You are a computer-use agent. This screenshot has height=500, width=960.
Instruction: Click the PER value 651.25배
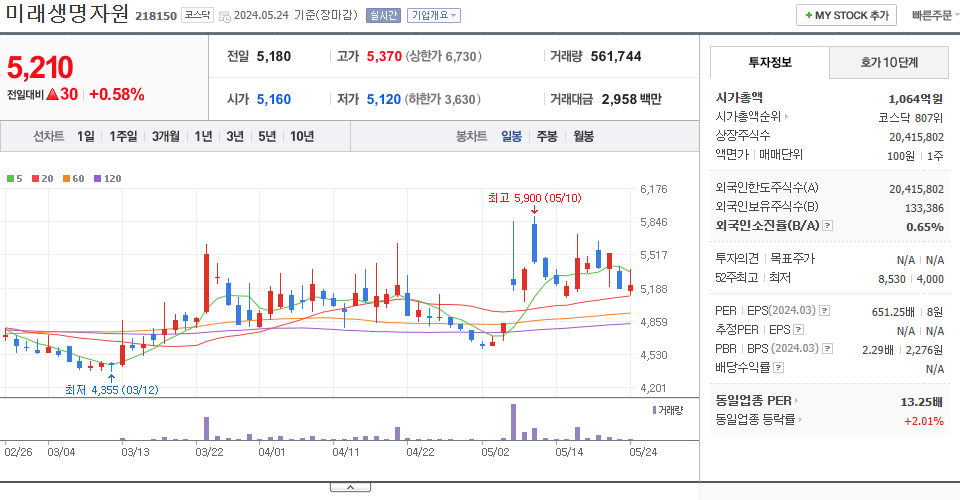click(x=893, y=312)
